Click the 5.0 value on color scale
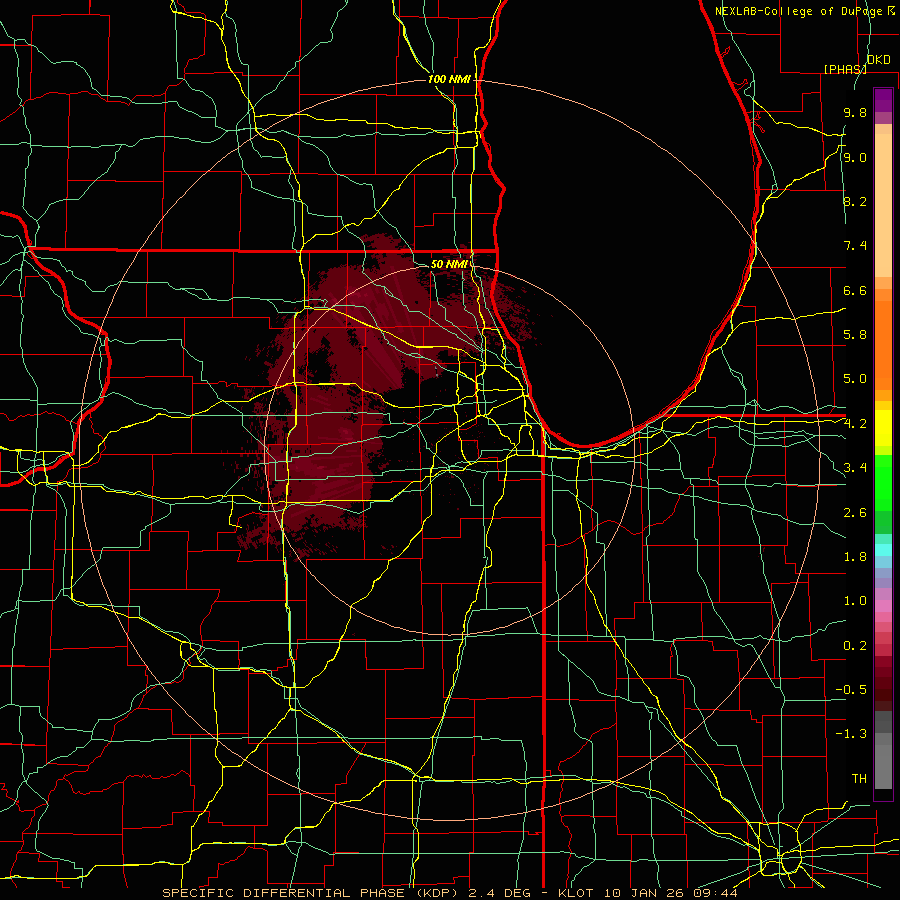 [855, 379]
